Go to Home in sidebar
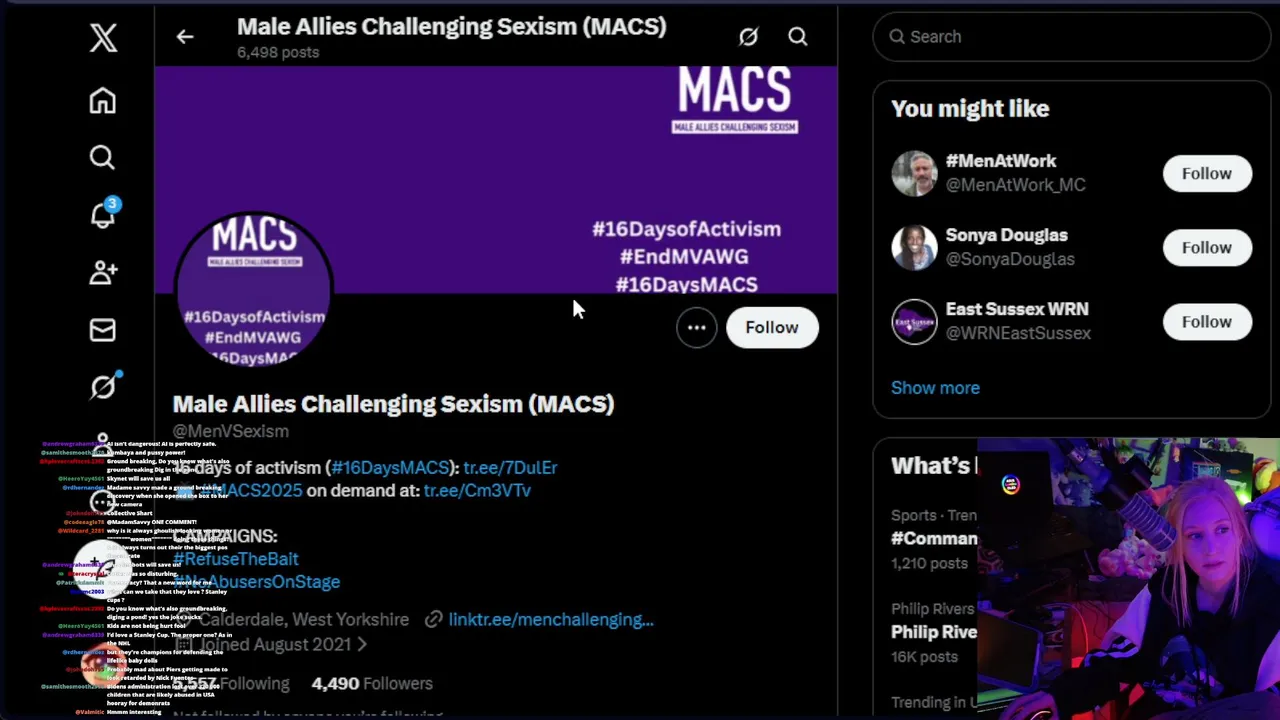Image resolution: width=1280 pixels, height=720 pixels. click(102, 101)
